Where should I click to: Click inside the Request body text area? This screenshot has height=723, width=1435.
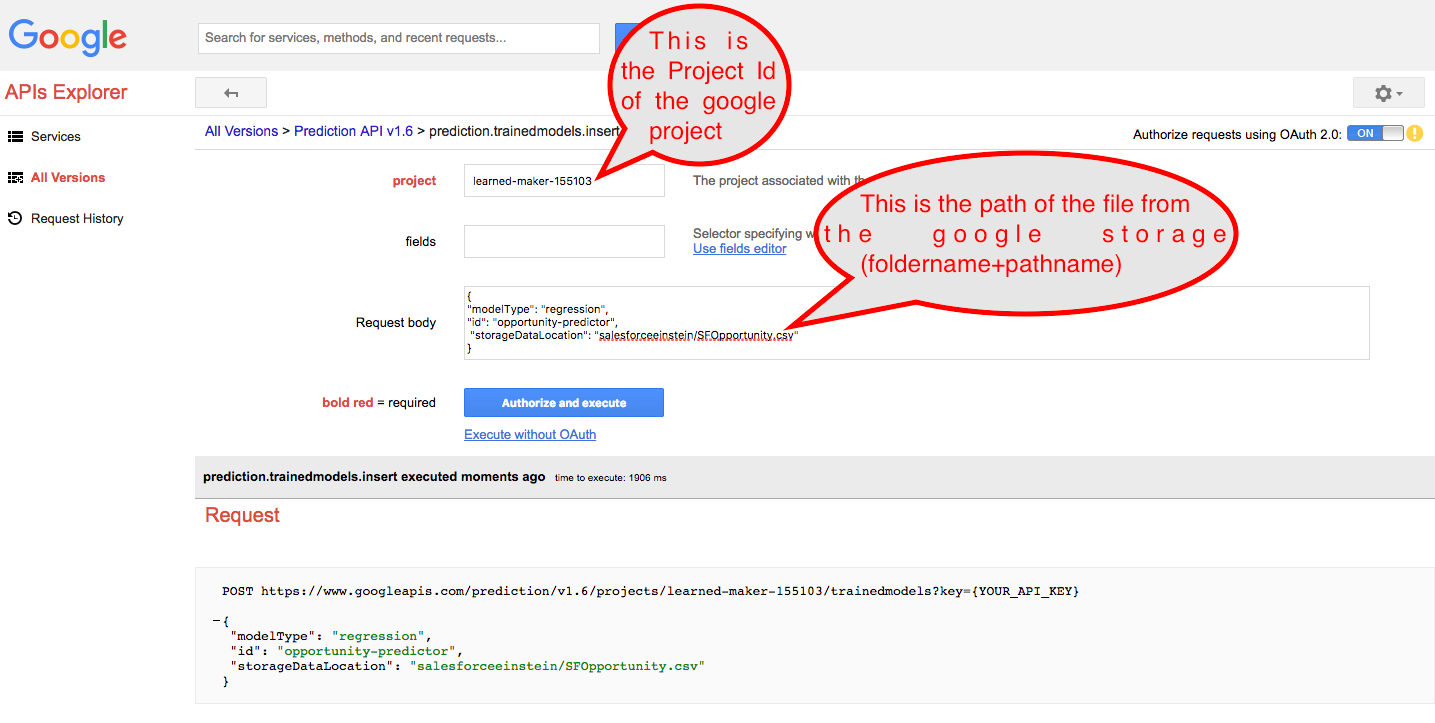coord(916,323)
